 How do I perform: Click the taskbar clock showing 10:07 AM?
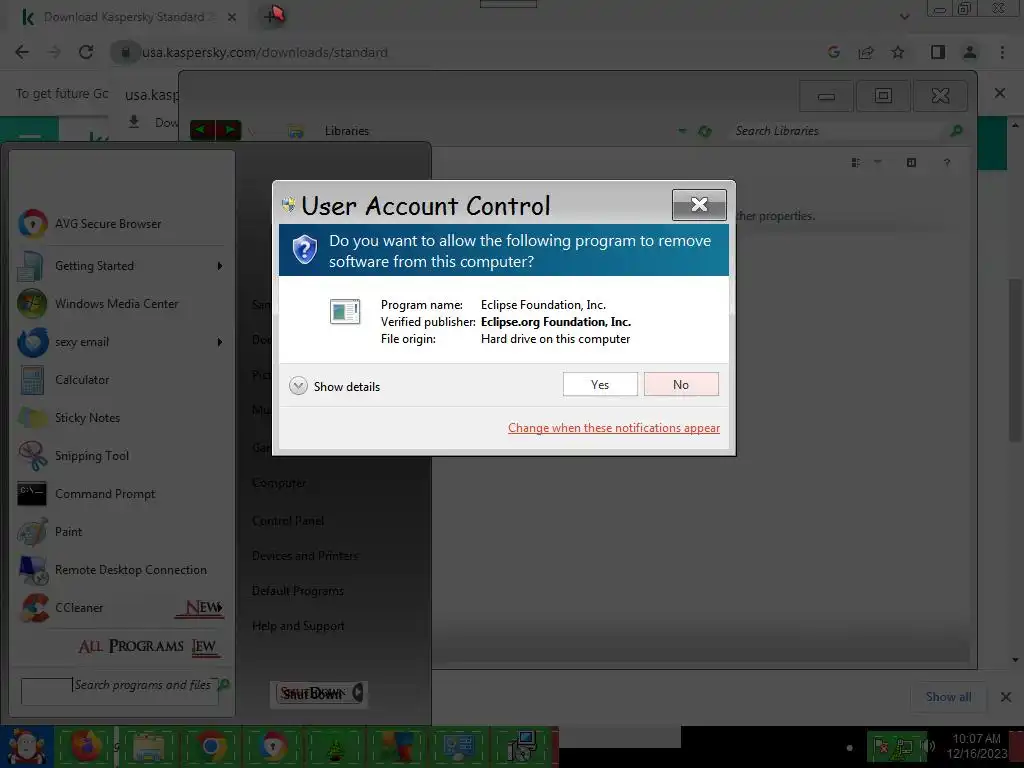(977, 746)
